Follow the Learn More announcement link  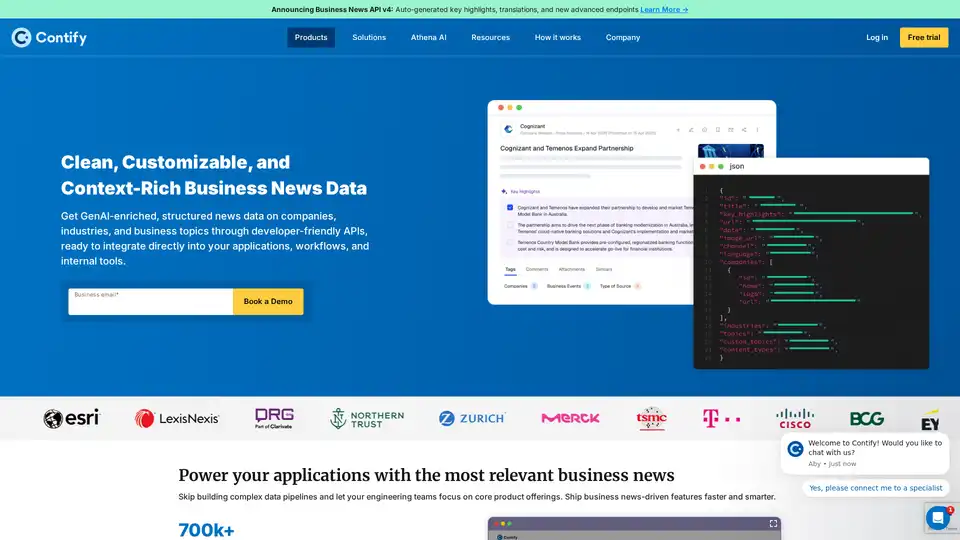pos(664,9)
